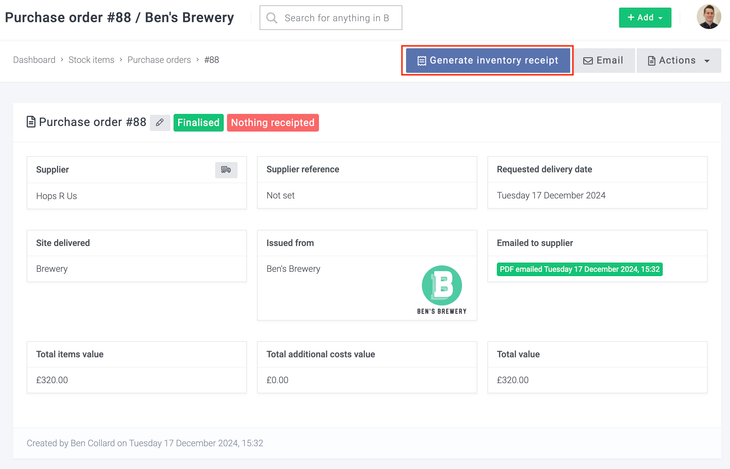Open Stock items breadcrumb link

click(x=91, y=60)
